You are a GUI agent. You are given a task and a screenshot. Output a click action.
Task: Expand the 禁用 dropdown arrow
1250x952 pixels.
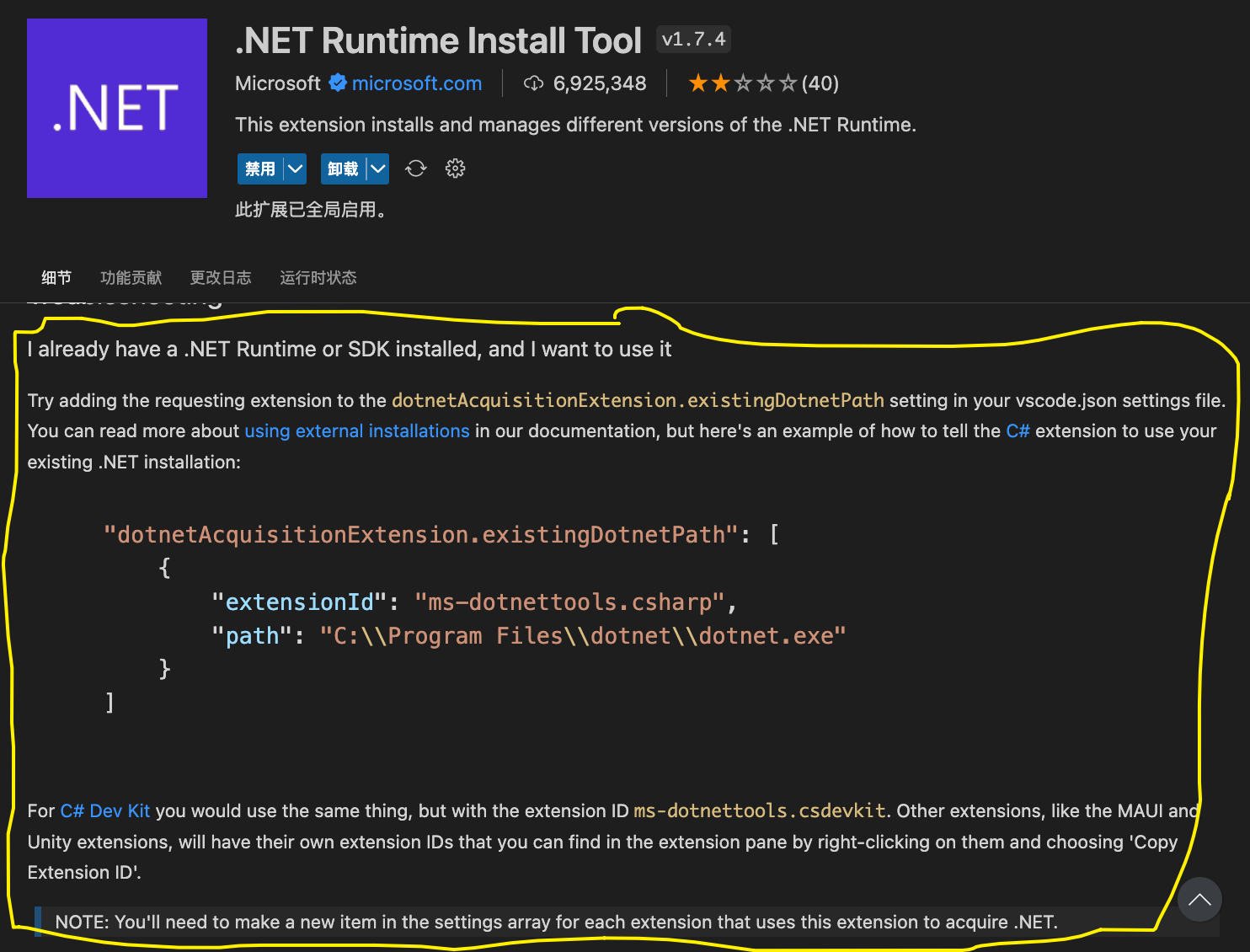coord(295,168)
